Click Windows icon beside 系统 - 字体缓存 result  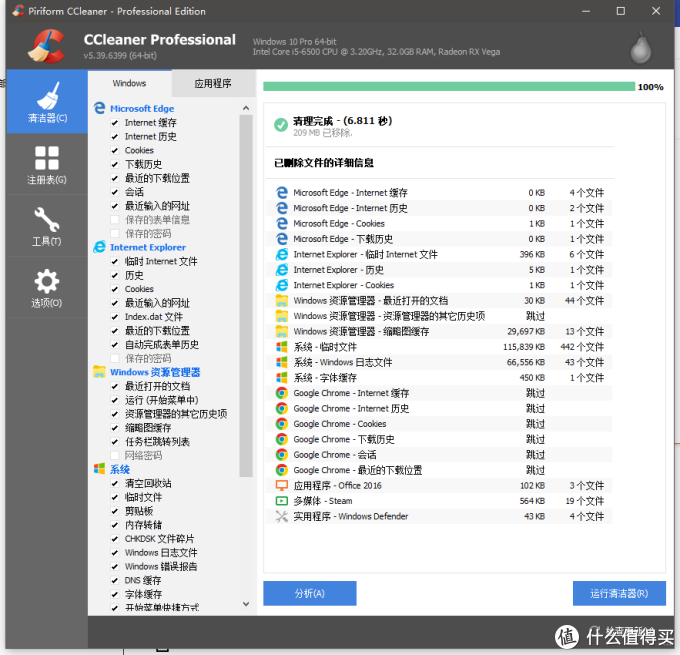click(x=282, y=378)
